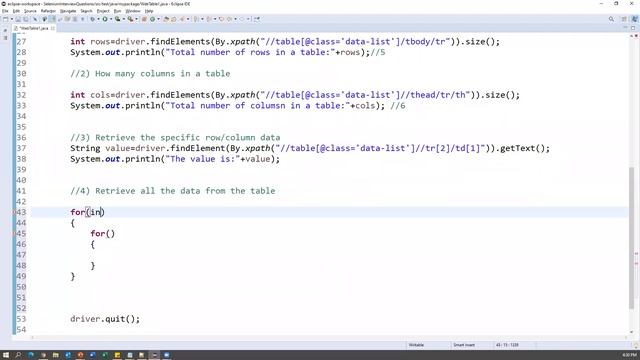Expand the New Java Class dropdown arrow

[x=158, y=19]
